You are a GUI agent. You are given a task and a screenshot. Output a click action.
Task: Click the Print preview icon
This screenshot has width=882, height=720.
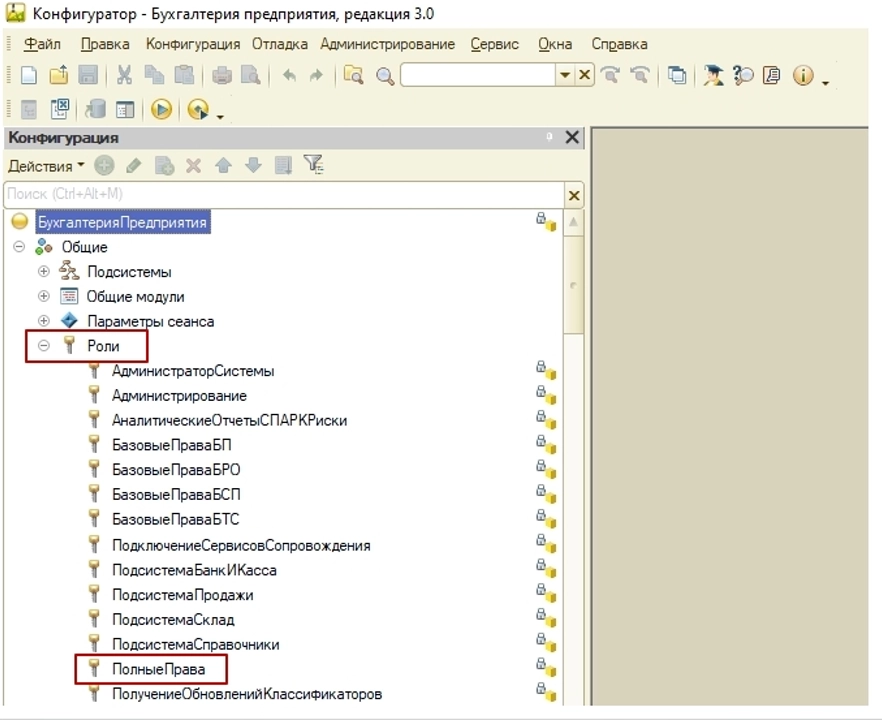point(250,75)
